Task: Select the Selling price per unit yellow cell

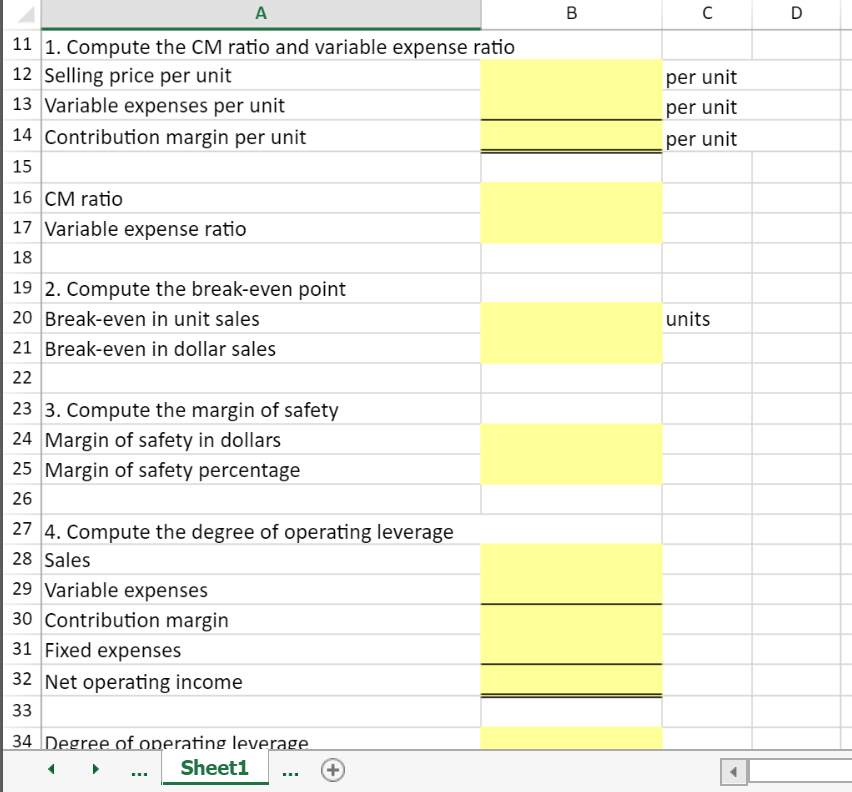Action: [x=572, y=76]
